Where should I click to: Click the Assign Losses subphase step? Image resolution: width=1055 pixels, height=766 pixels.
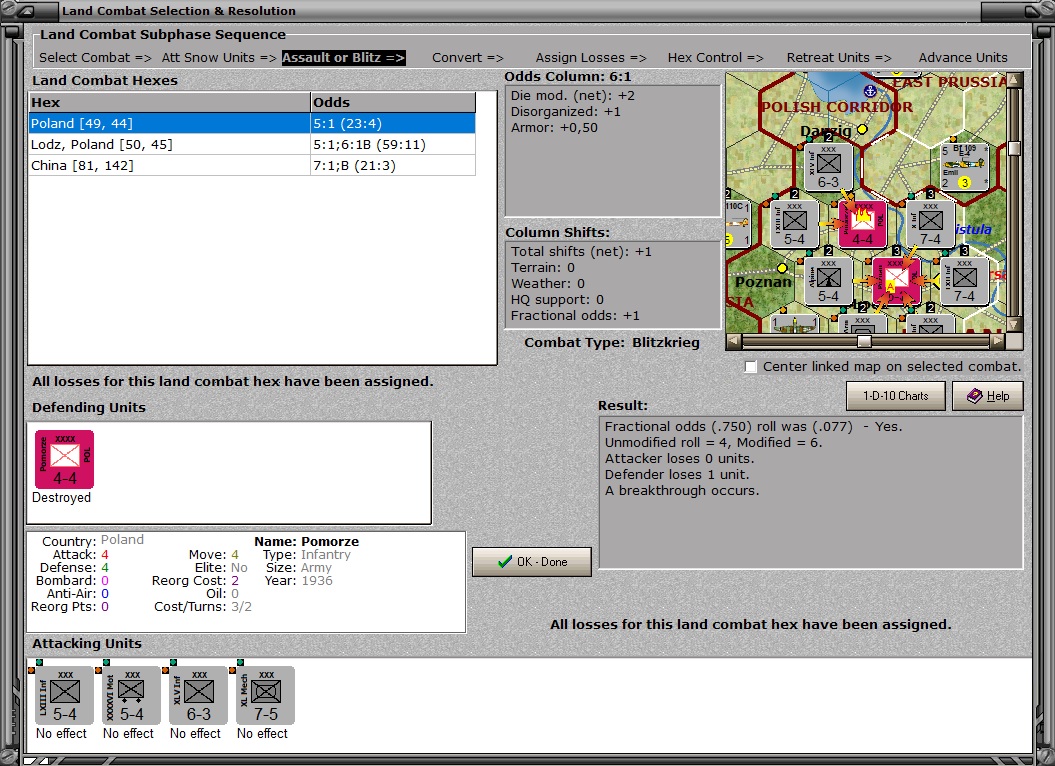(x=591, y=58)
